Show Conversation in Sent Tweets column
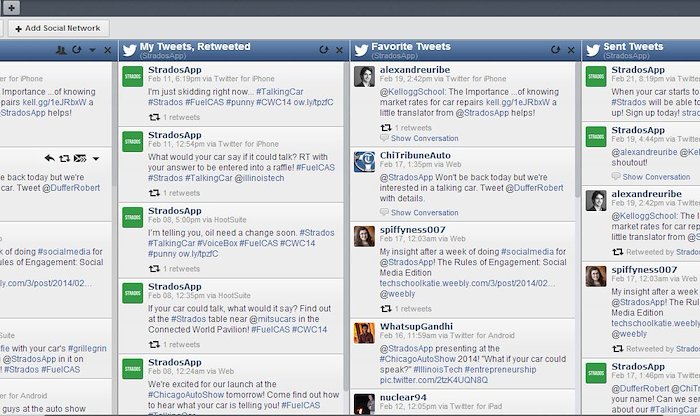Screen dimensions: 700x416 coord(656,177)
